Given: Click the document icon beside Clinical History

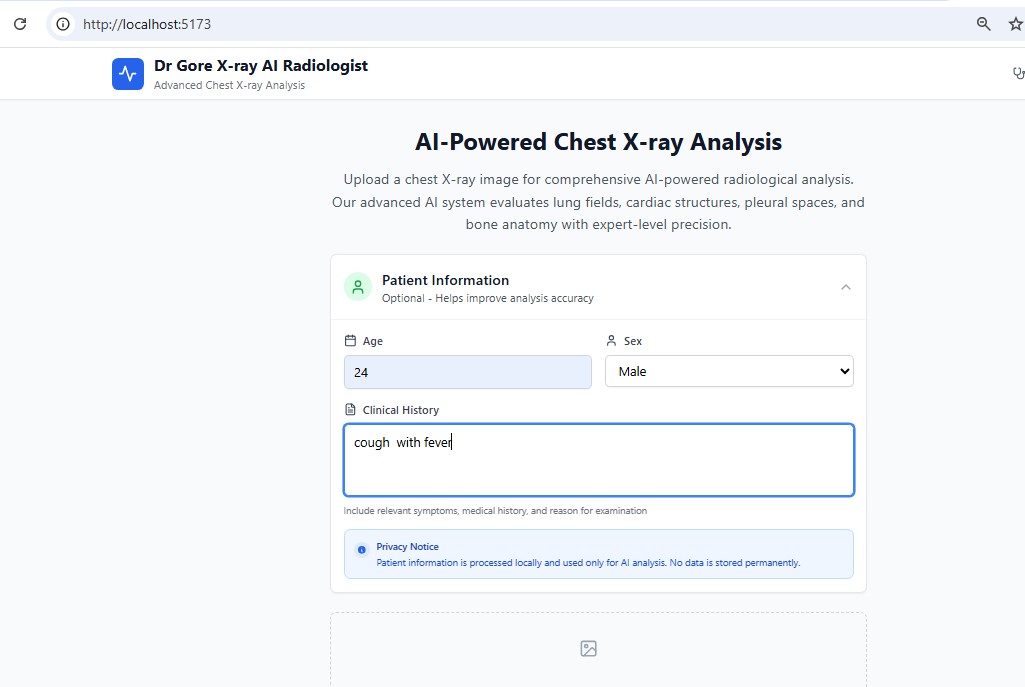Looking at the screenshot, I should 349,408.
